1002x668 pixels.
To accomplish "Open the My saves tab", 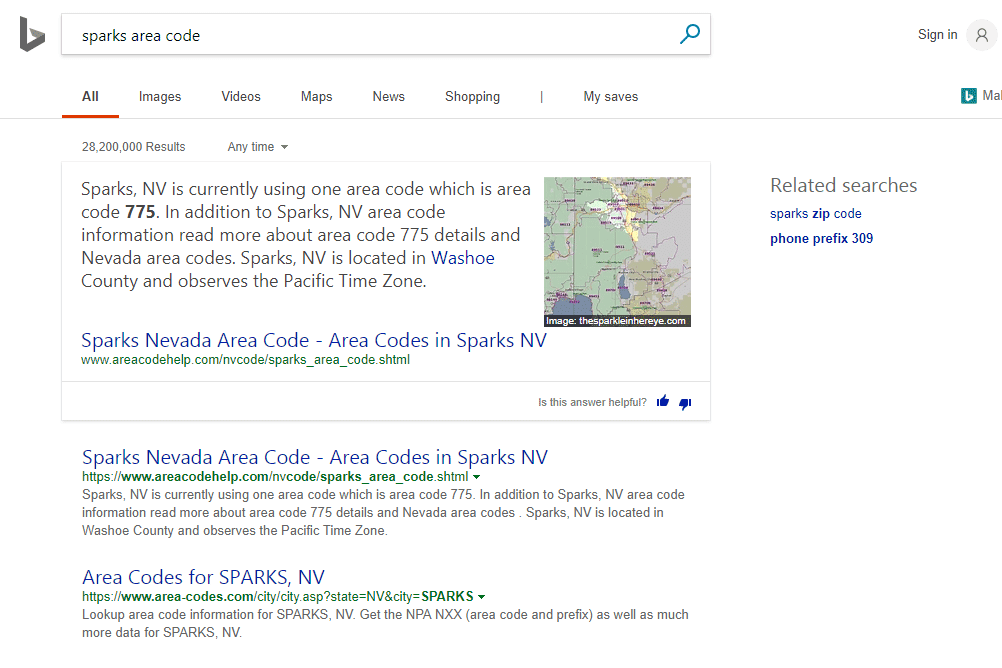I will click(610, 97).
